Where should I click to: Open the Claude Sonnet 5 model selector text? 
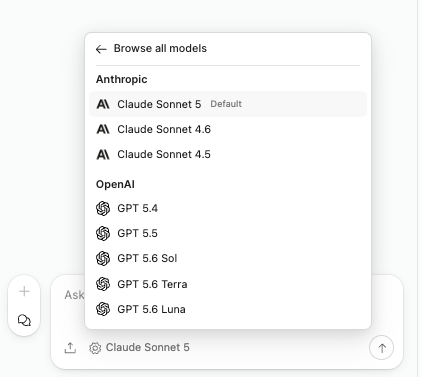[x=147, y=347]
